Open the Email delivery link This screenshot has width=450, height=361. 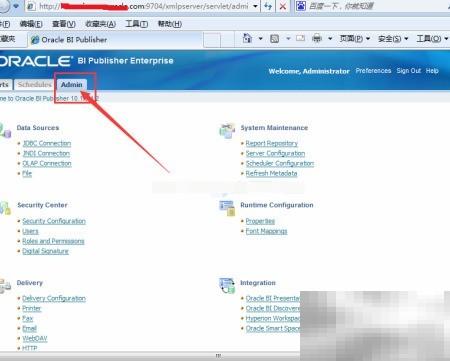(x=29, y=328)
